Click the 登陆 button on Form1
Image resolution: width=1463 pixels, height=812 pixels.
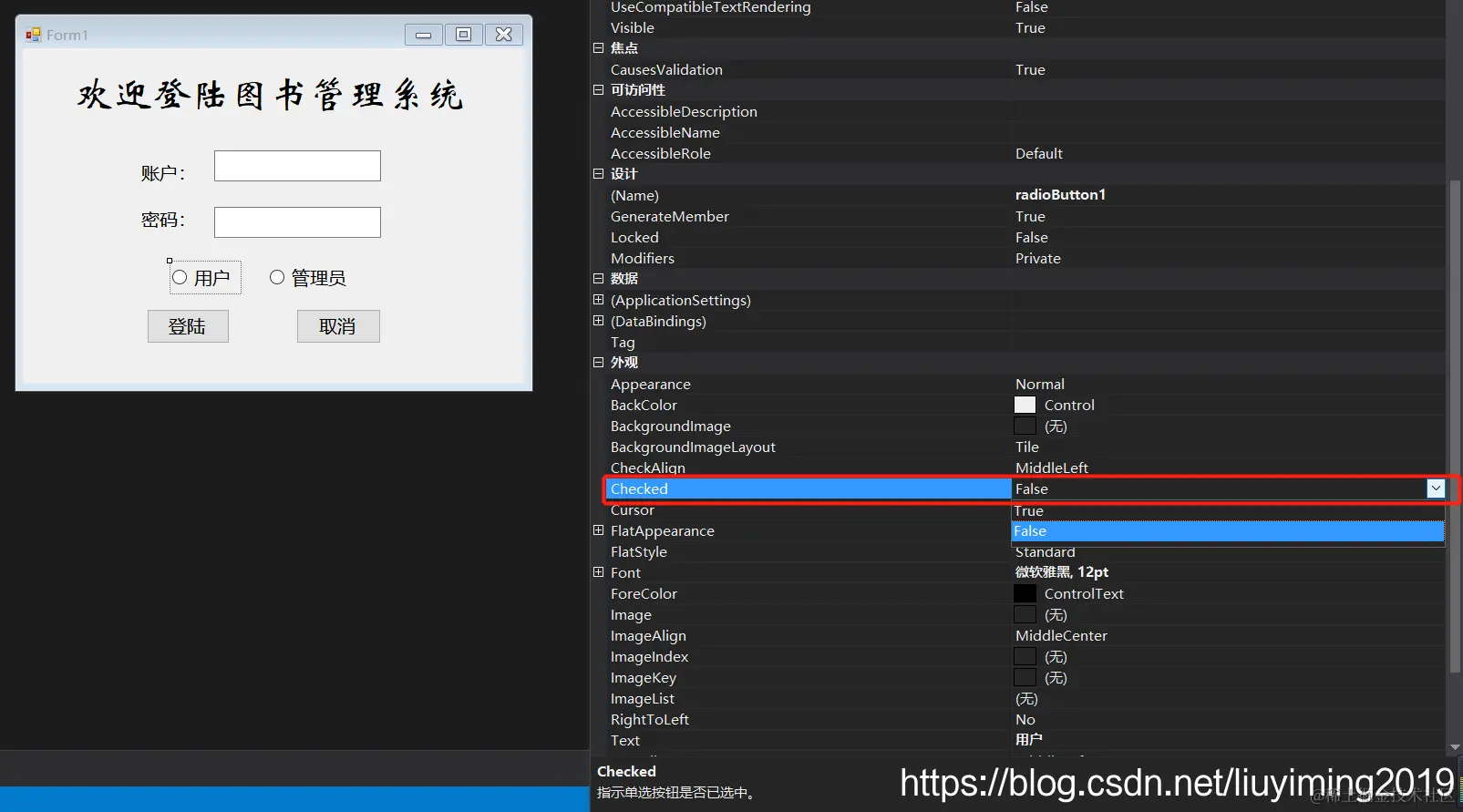188,326
